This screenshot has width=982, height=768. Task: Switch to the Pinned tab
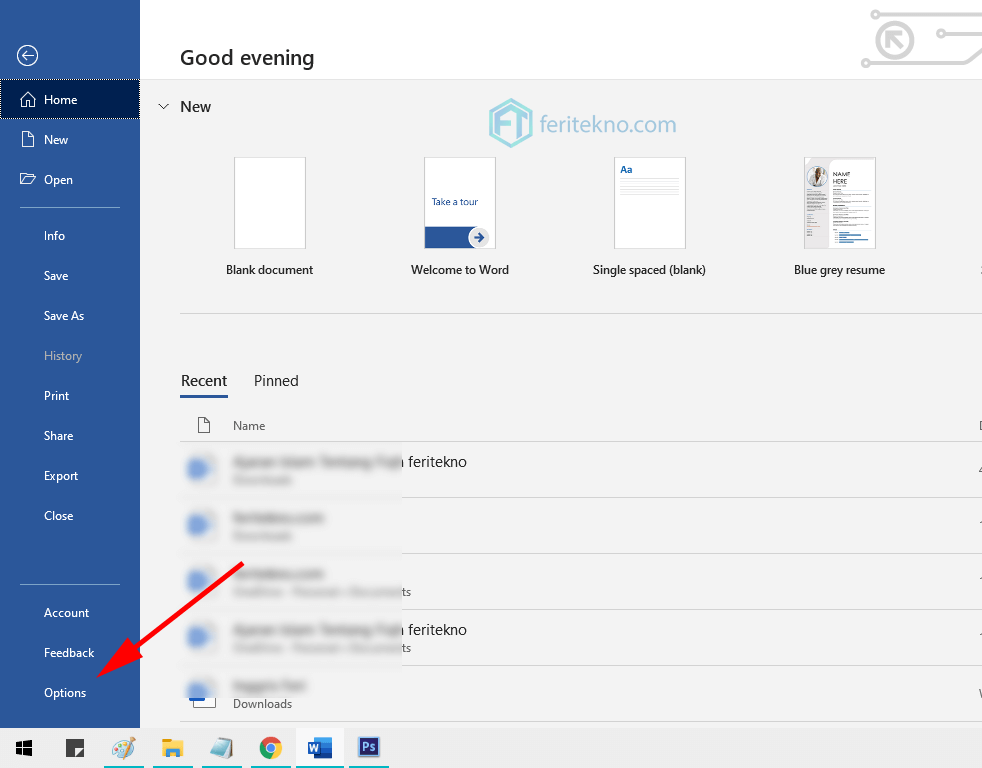point(276,381)
